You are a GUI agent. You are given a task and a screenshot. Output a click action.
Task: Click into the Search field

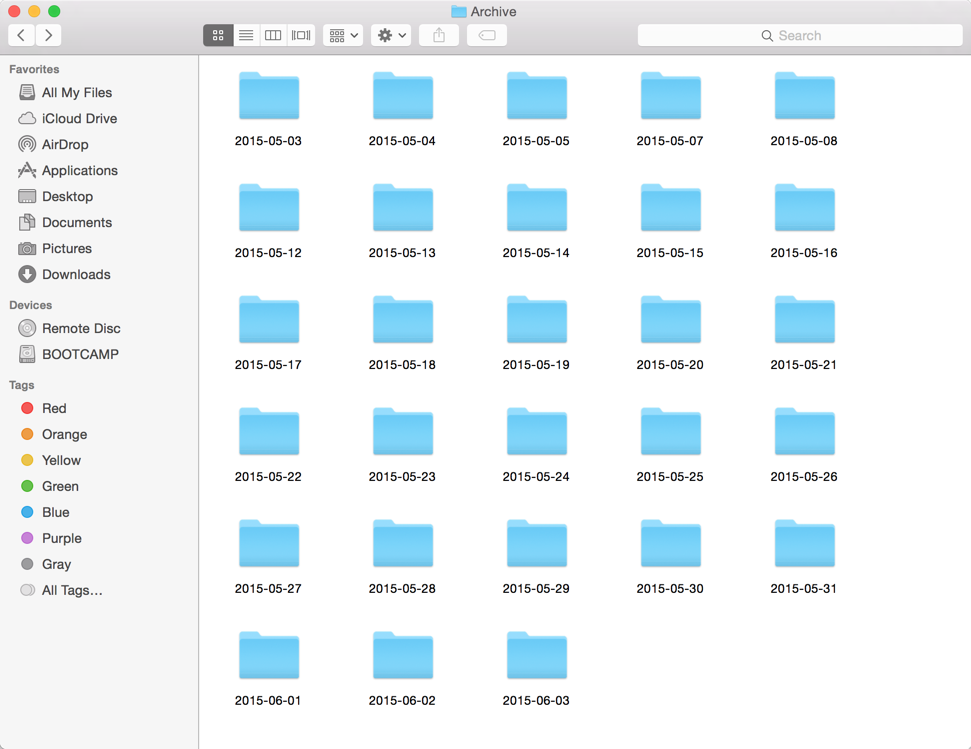(x=800, y=35)
